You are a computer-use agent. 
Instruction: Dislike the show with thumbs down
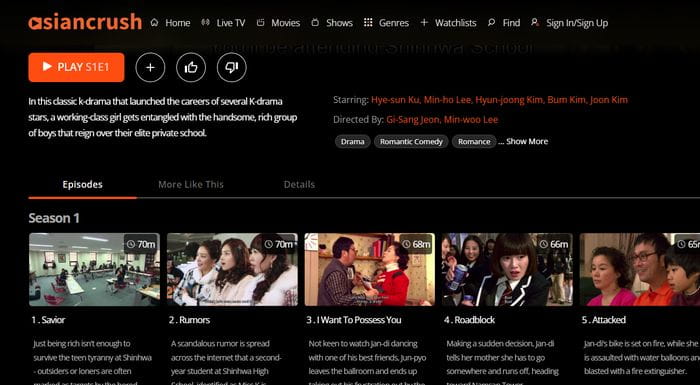pyautogui.click(x=232, y=67)
